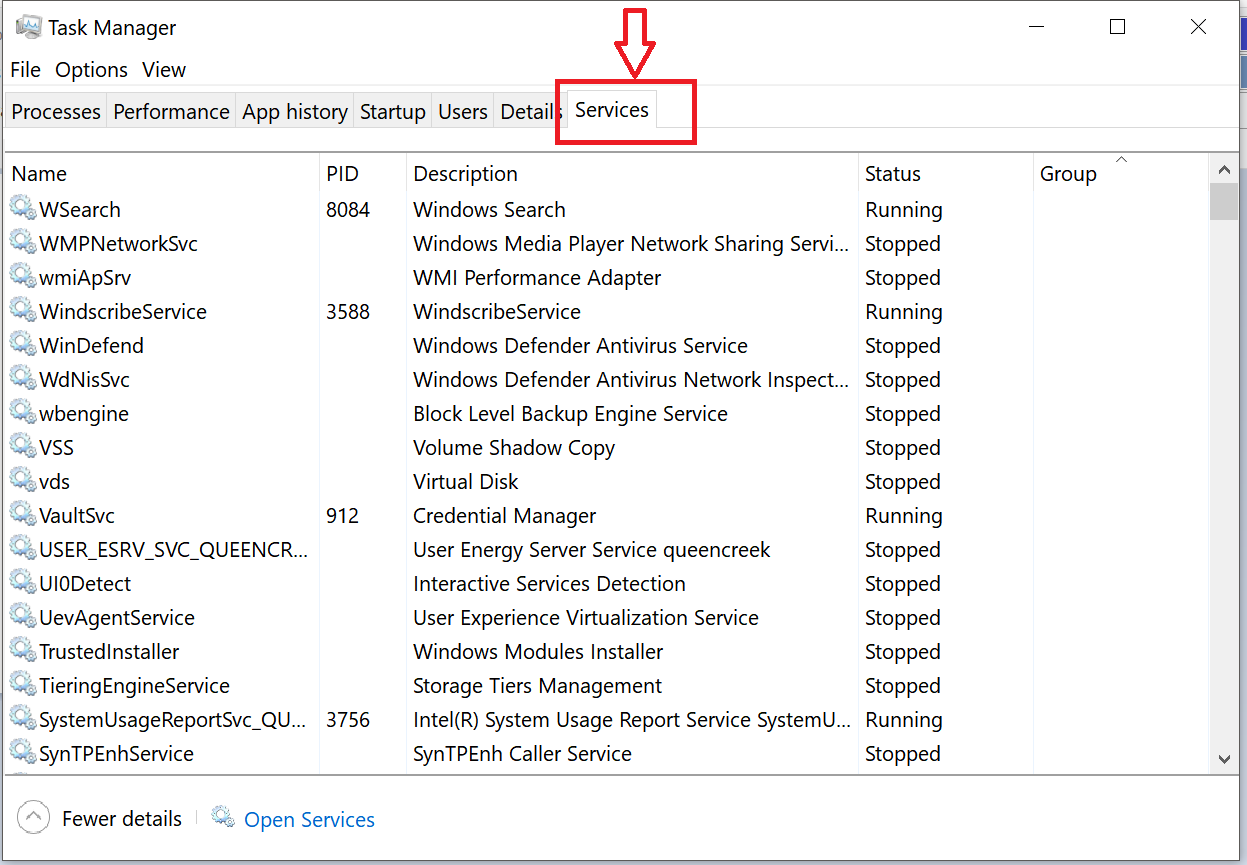The height and width of the screenshot is (865, 1247).
Task: Click Running status of WSearch row
Action: pyautogui.click(x=904, y=210)
